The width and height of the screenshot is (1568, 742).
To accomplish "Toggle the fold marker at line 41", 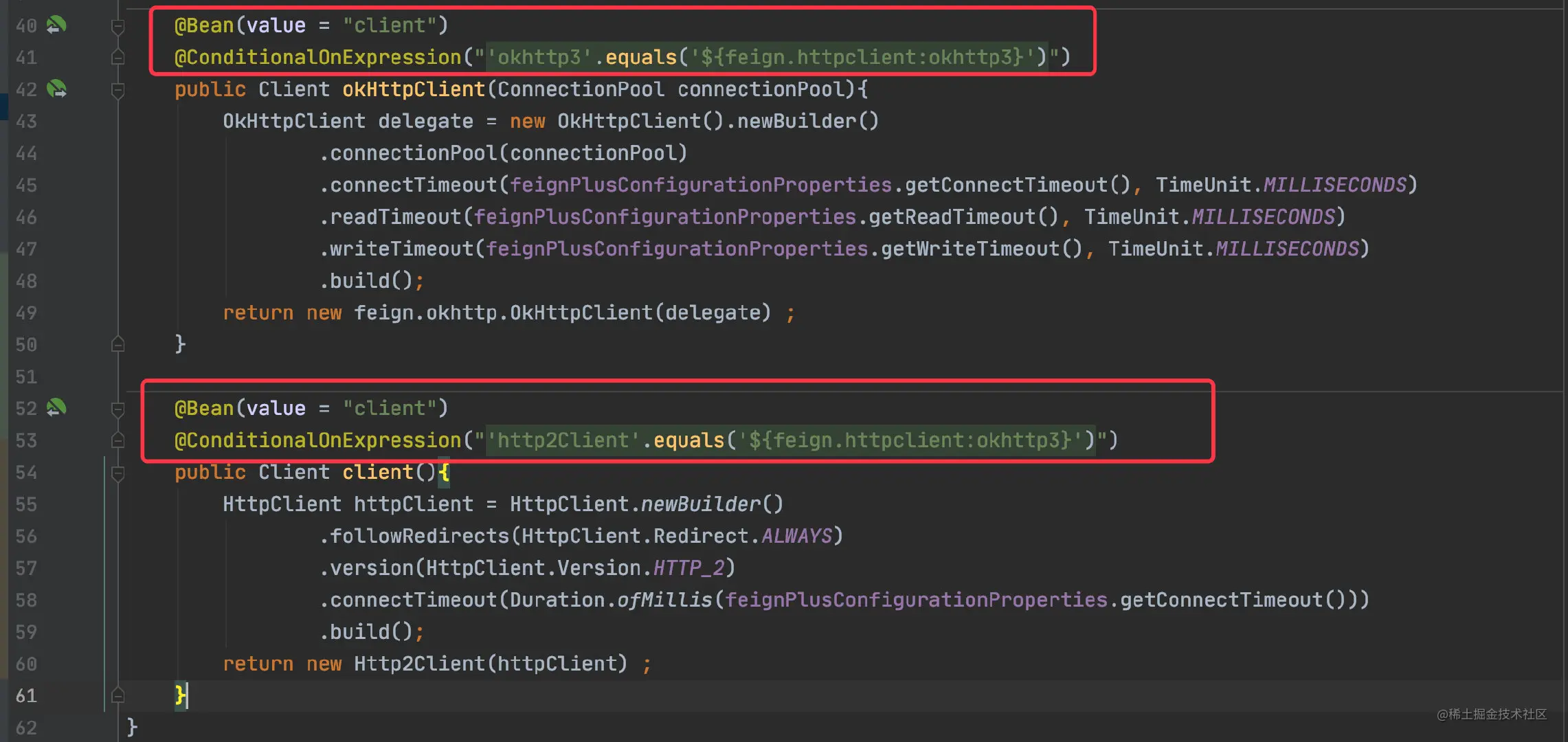I will click(117, 58).
